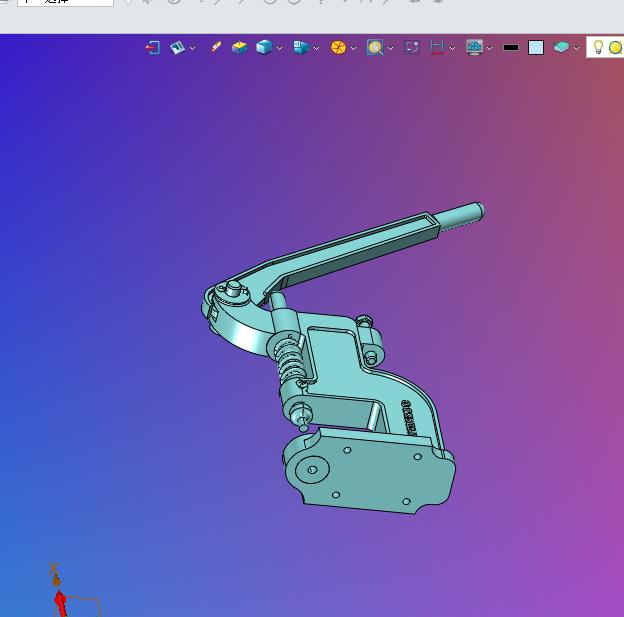
Task: Activate the magnifier zoom tool icon
Action: tap(375, 48)
